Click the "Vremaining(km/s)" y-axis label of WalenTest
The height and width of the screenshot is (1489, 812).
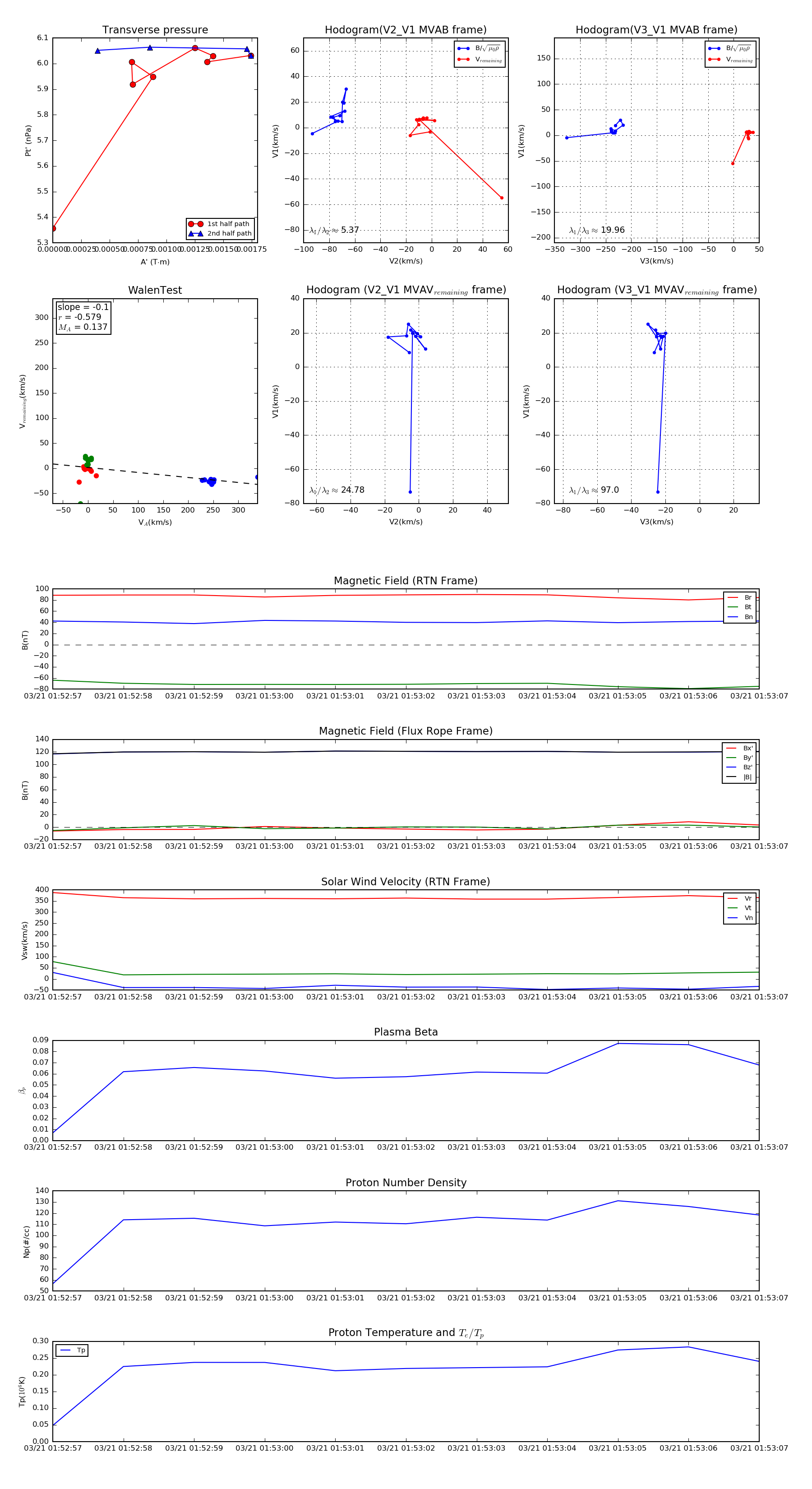click(23, 401)
